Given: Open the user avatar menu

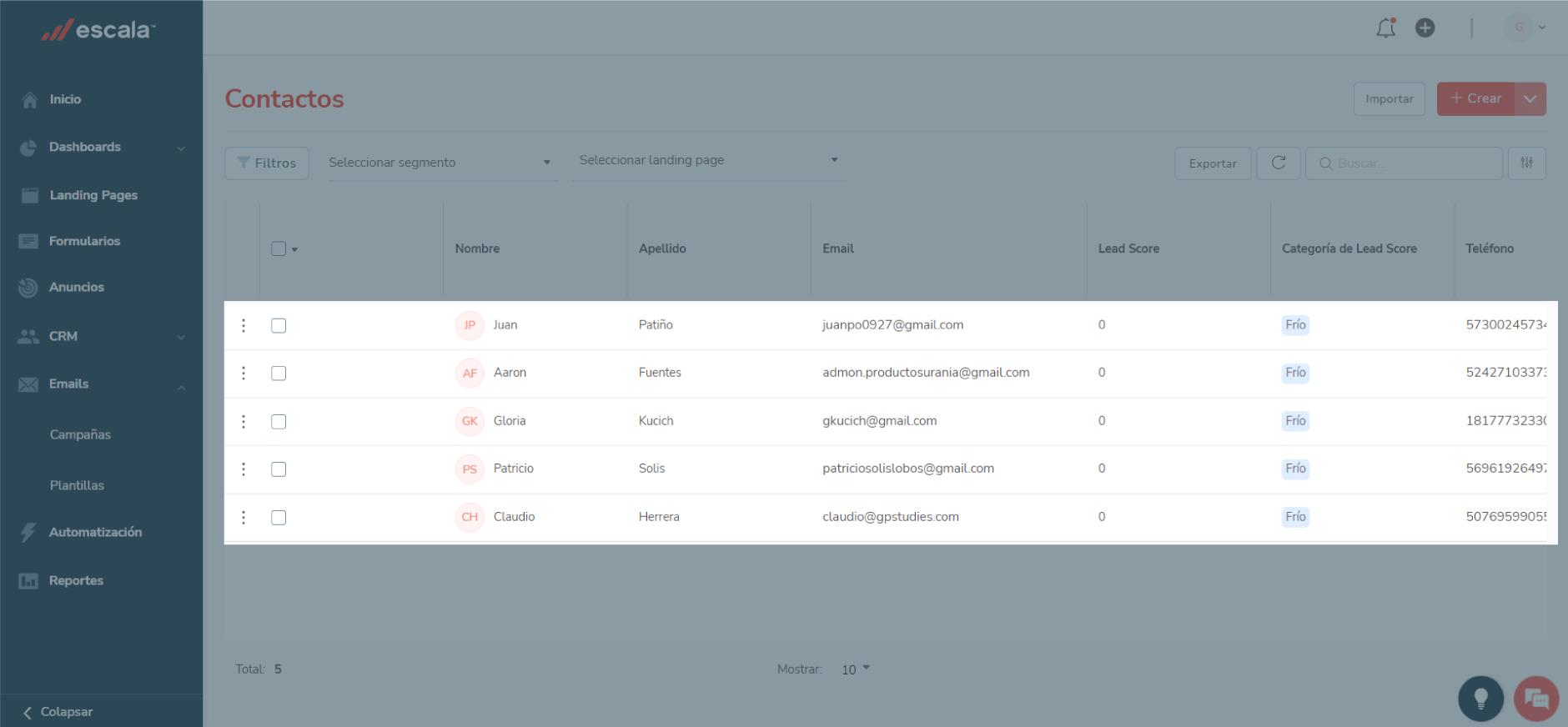Looking at the screenshot, I should click(1525, 28).
